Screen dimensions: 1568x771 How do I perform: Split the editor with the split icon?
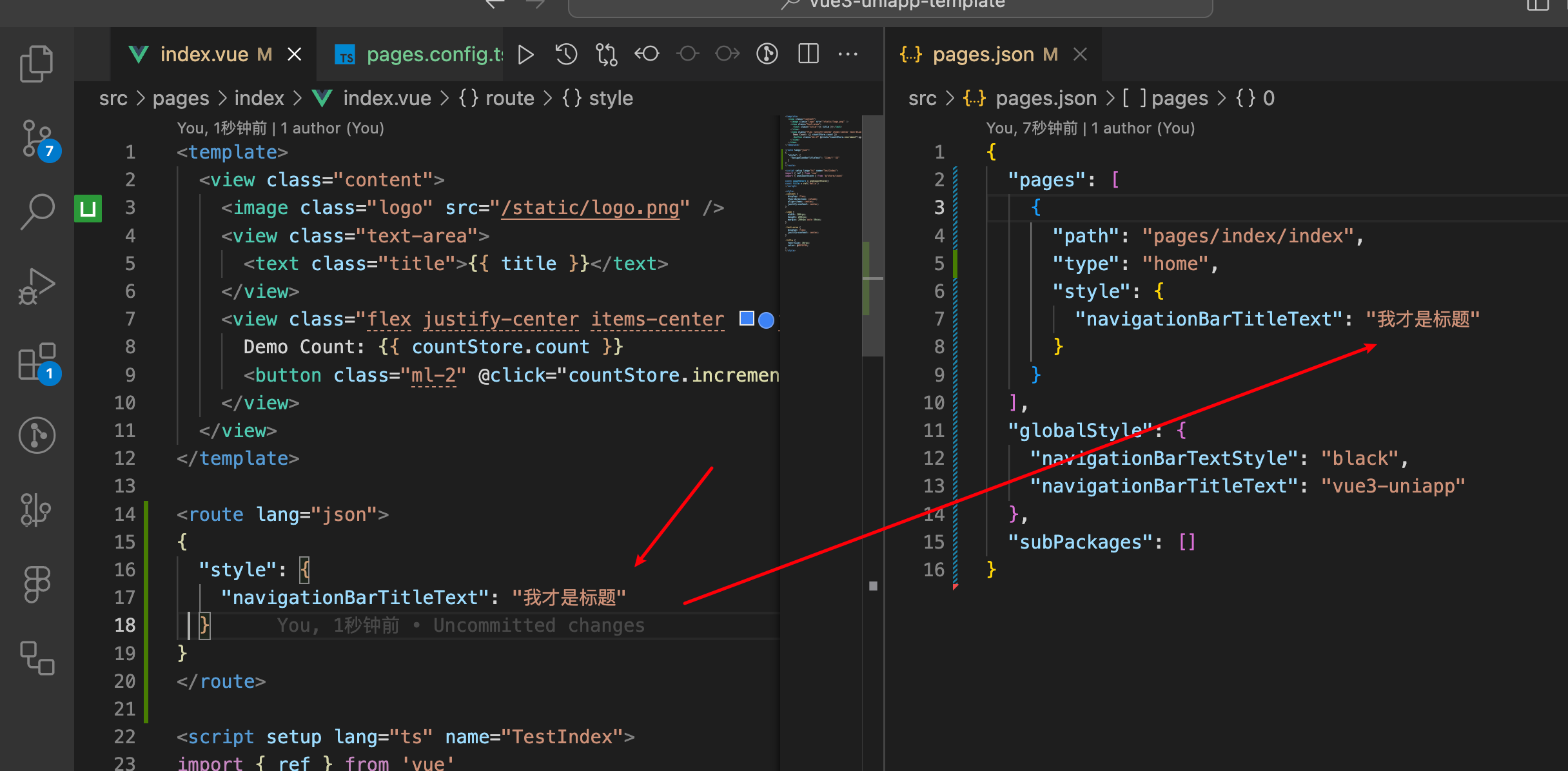coord(807,54)
